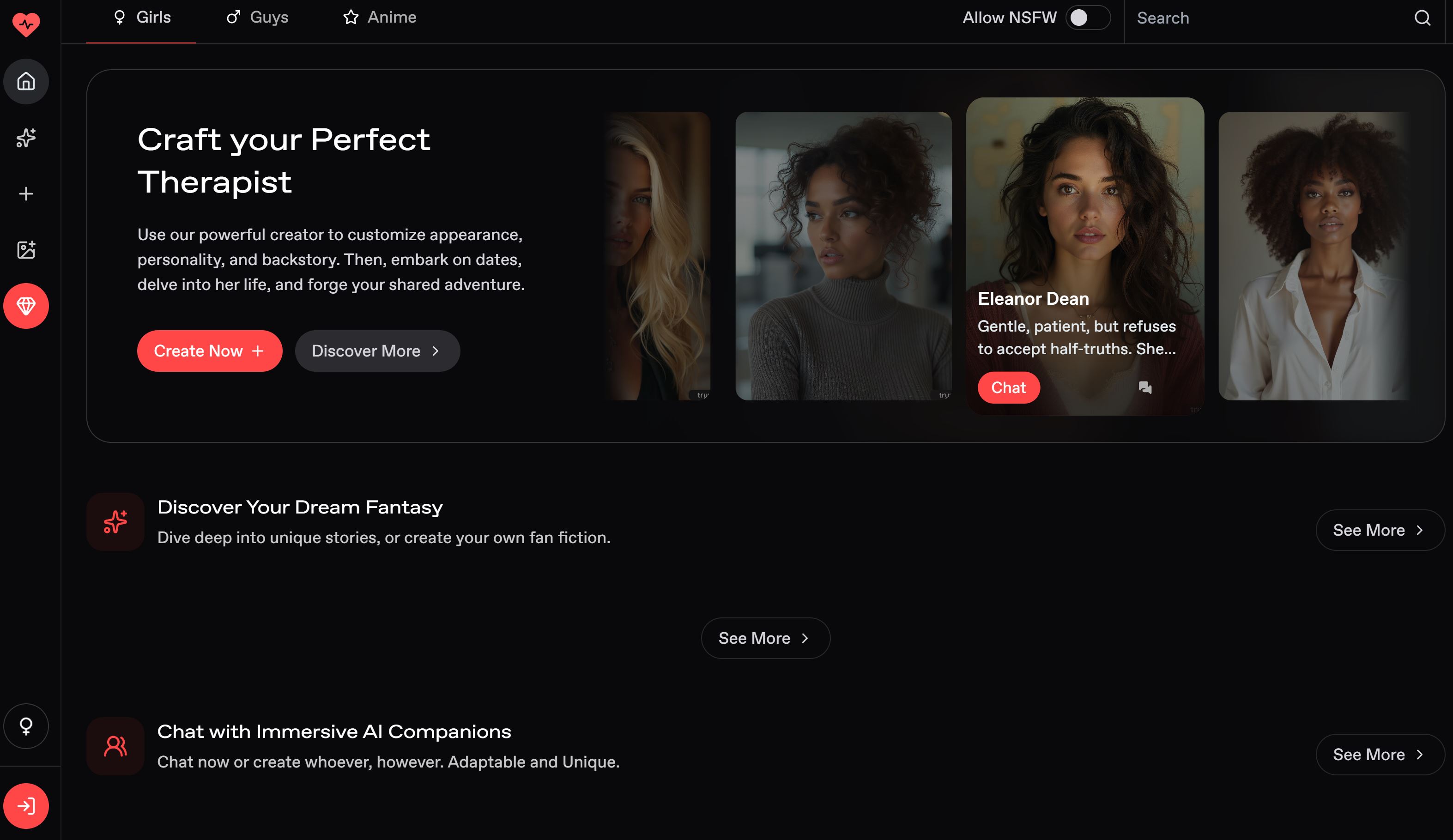This screenshot has height=840, width=1453.
Task: Open the sparkle discover sidebar icon
Action: (x=26, y=138)
